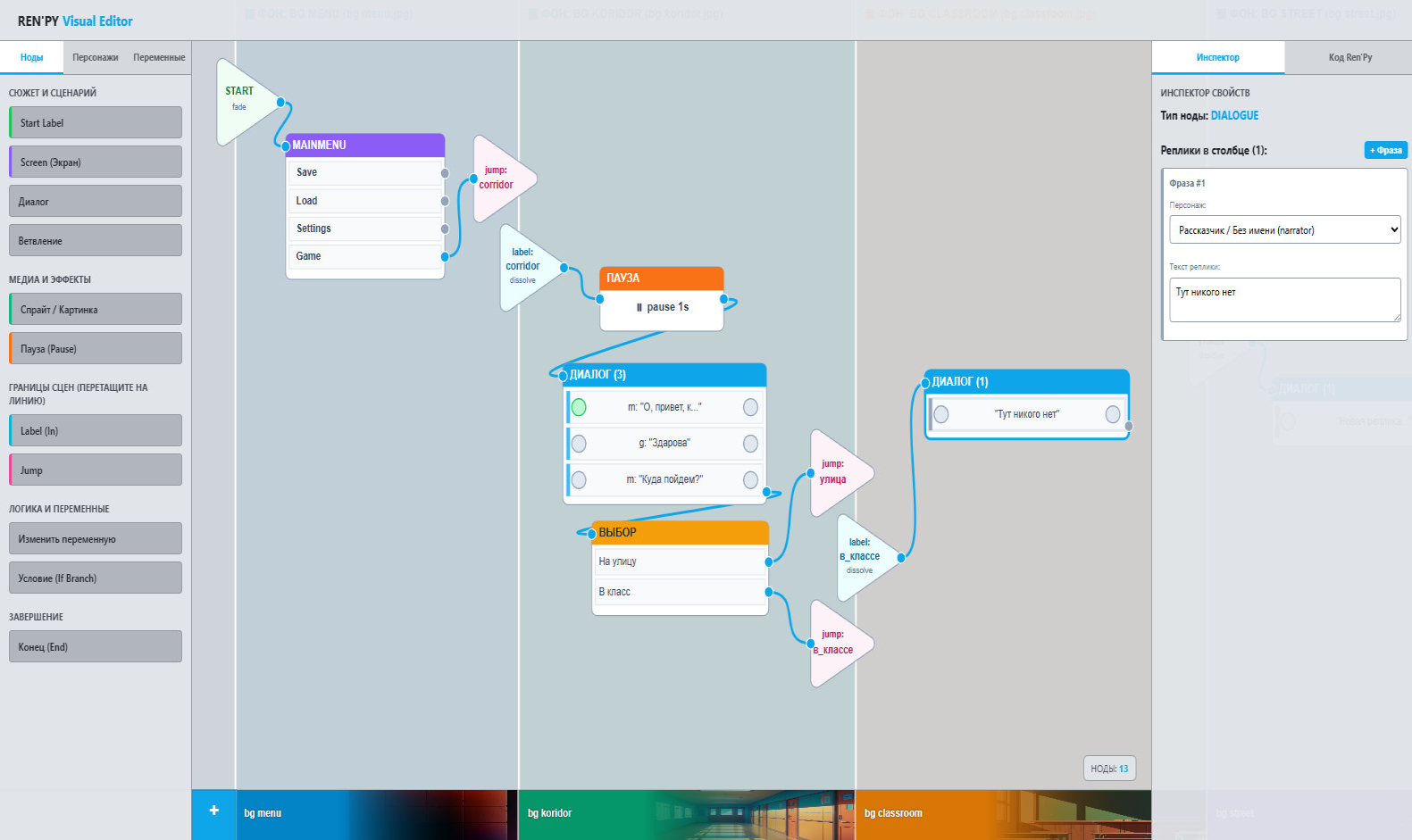Image resolution: width=1412 pixels, height=840 pixels.
Task: Open the Переменные tab
Action: (159, 57)
